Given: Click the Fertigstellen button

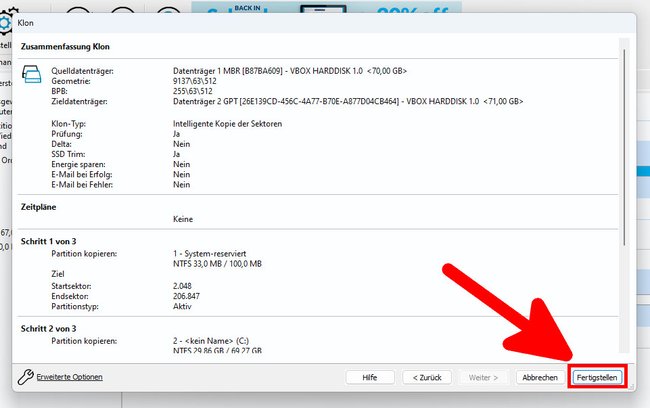Looking at the screenshot, I should coord(597,377).
